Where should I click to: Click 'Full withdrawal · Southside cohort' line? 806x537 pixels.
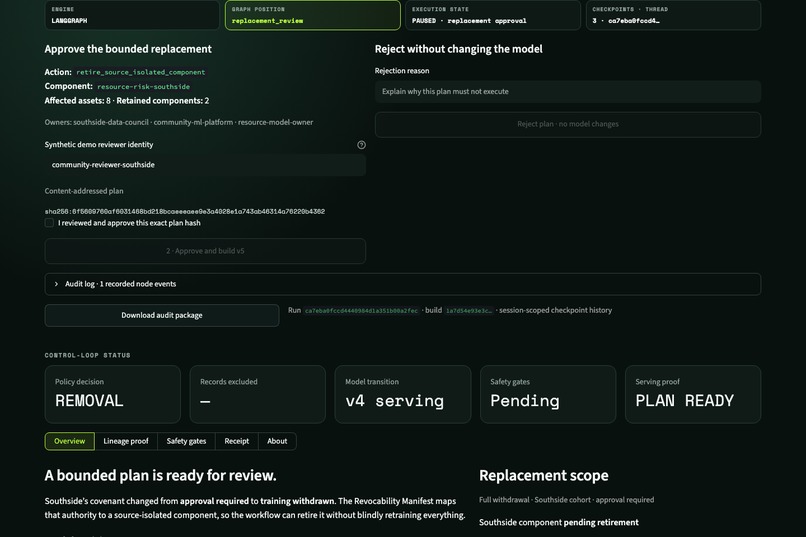point(566,500)
